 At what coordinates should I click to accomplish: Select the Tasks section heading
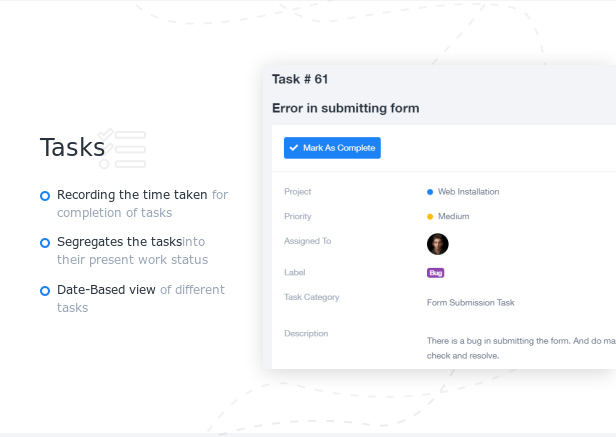72,147
